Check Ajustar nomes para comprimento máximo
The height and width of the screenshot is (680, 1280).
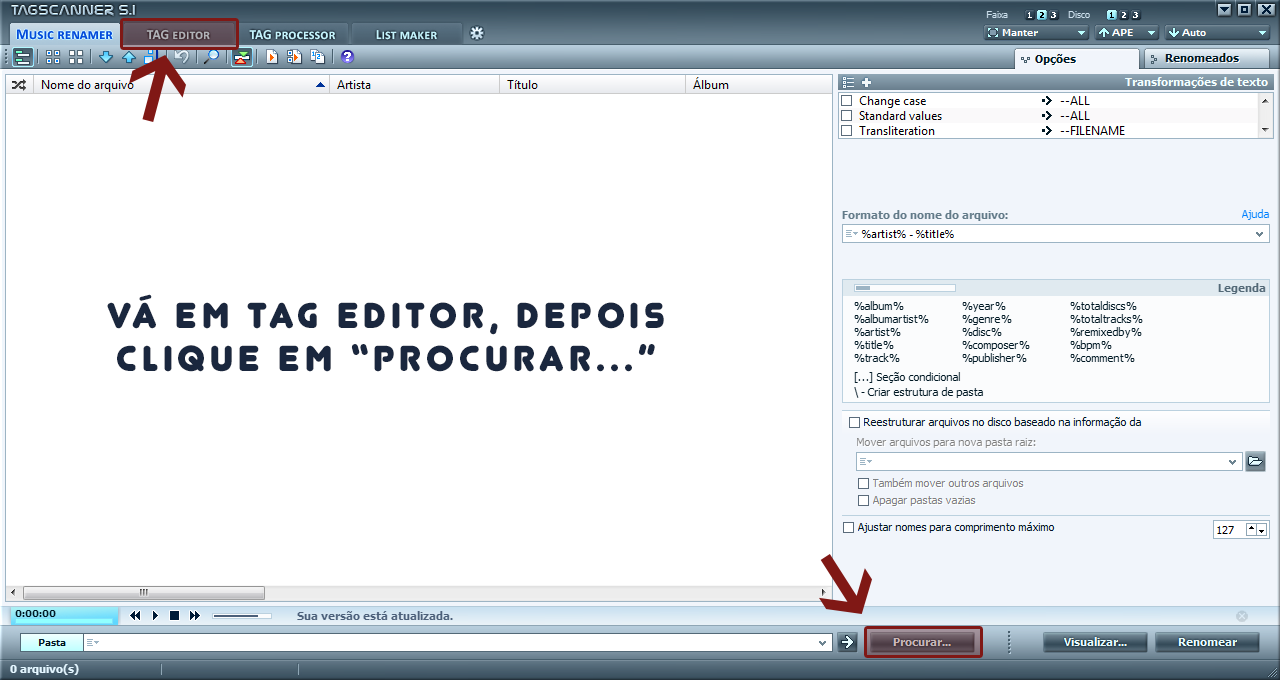click(x=849, y=527)
